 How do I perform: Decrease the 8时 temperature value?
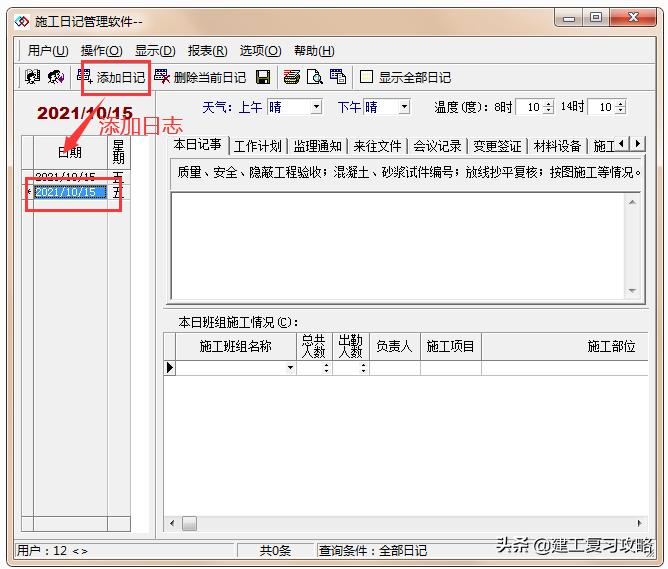pyautogui.click(x=549, y=110)
